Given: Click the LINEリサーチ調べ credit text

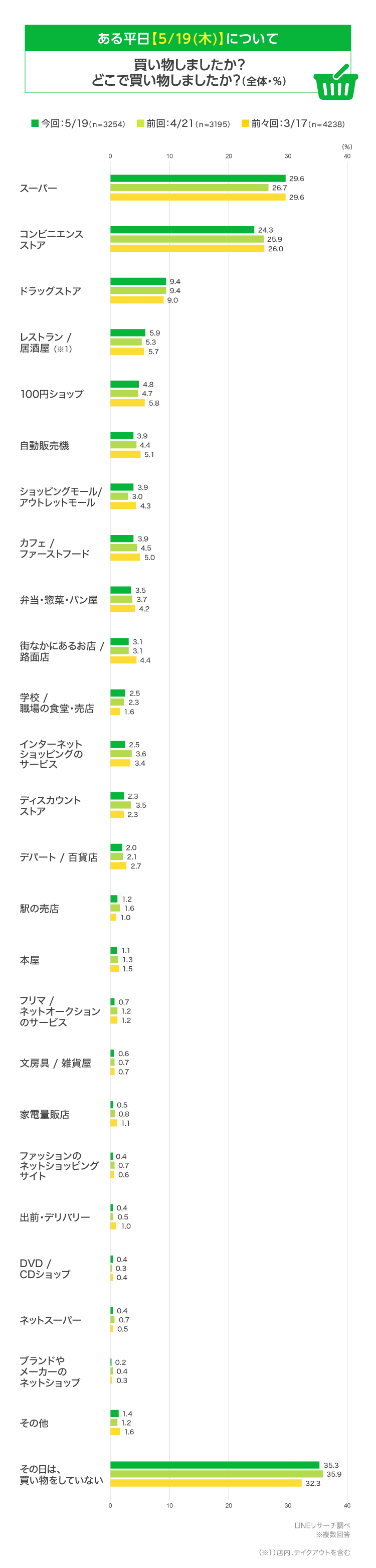Looking at the screenshot, I should (x=322, y=1525).
